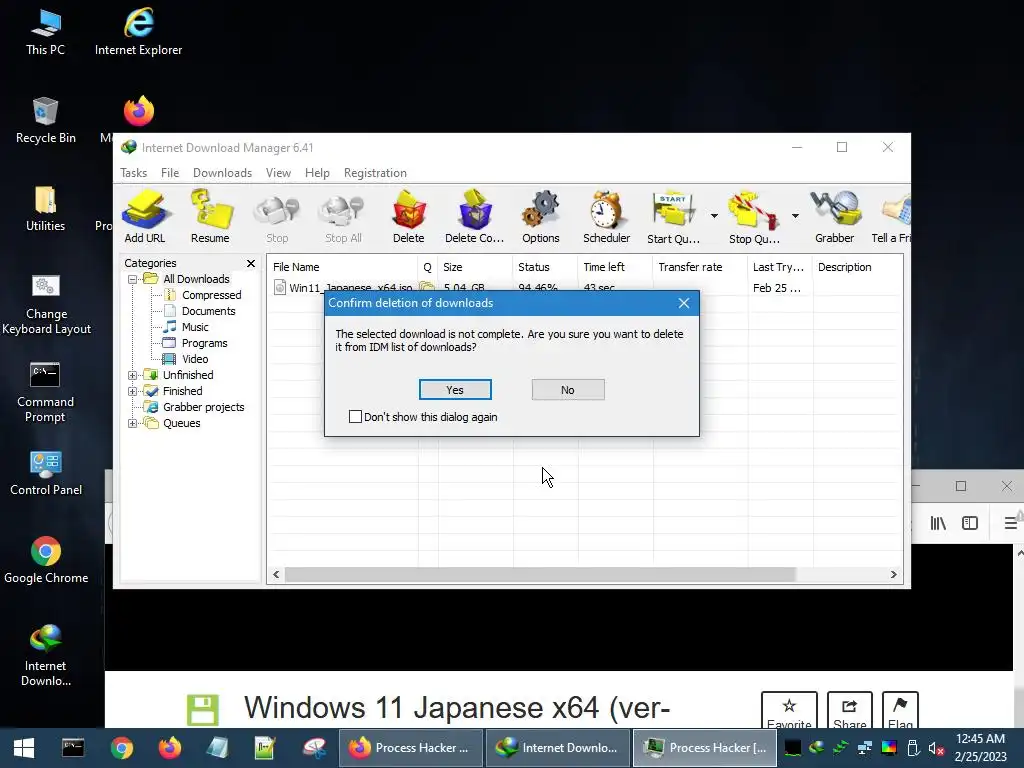
Task: Expand the Finished category node
Action: (133, 391)
